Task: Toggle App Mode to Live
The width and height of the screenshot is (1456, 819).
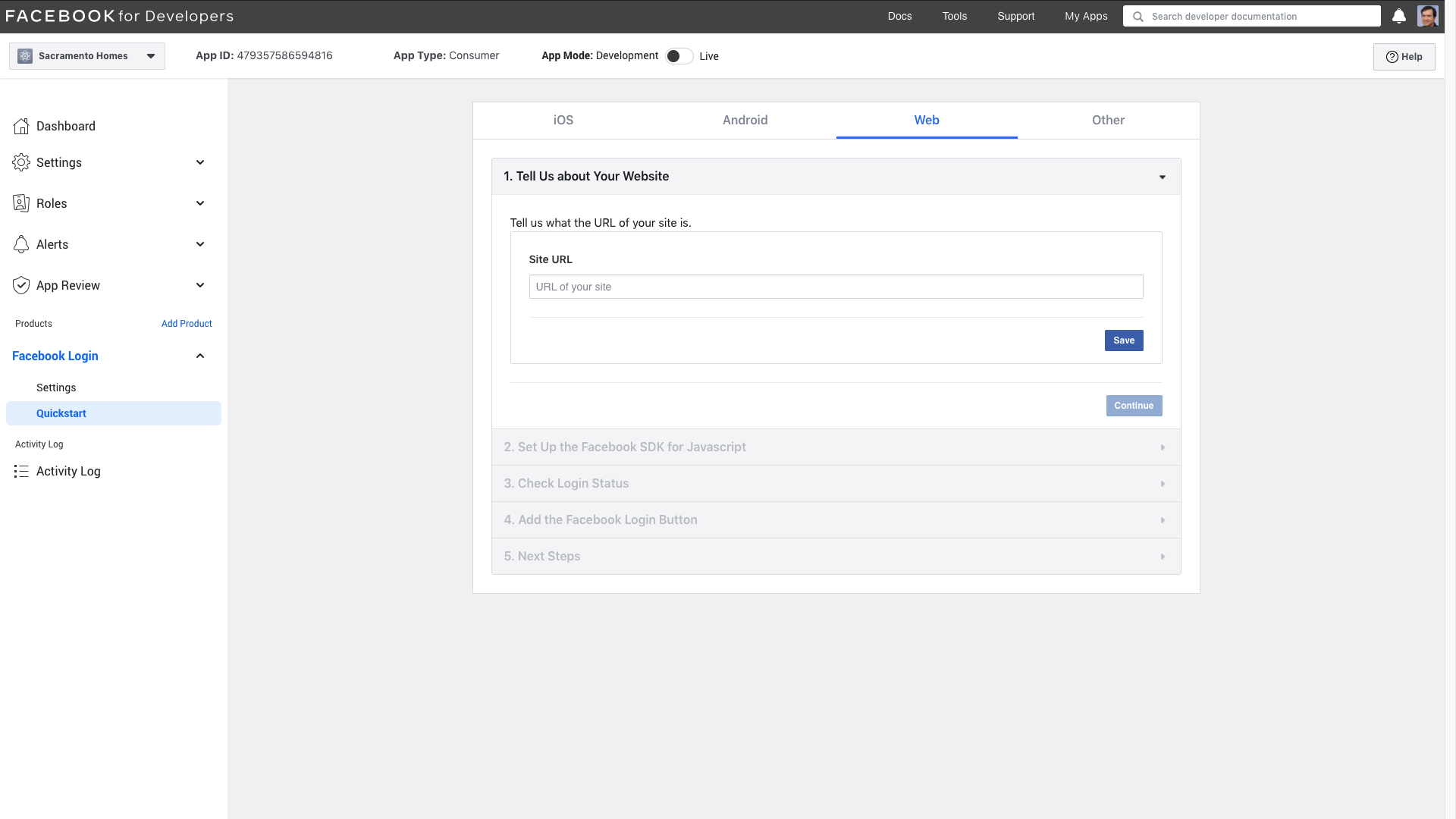Action: pos(679,56)
